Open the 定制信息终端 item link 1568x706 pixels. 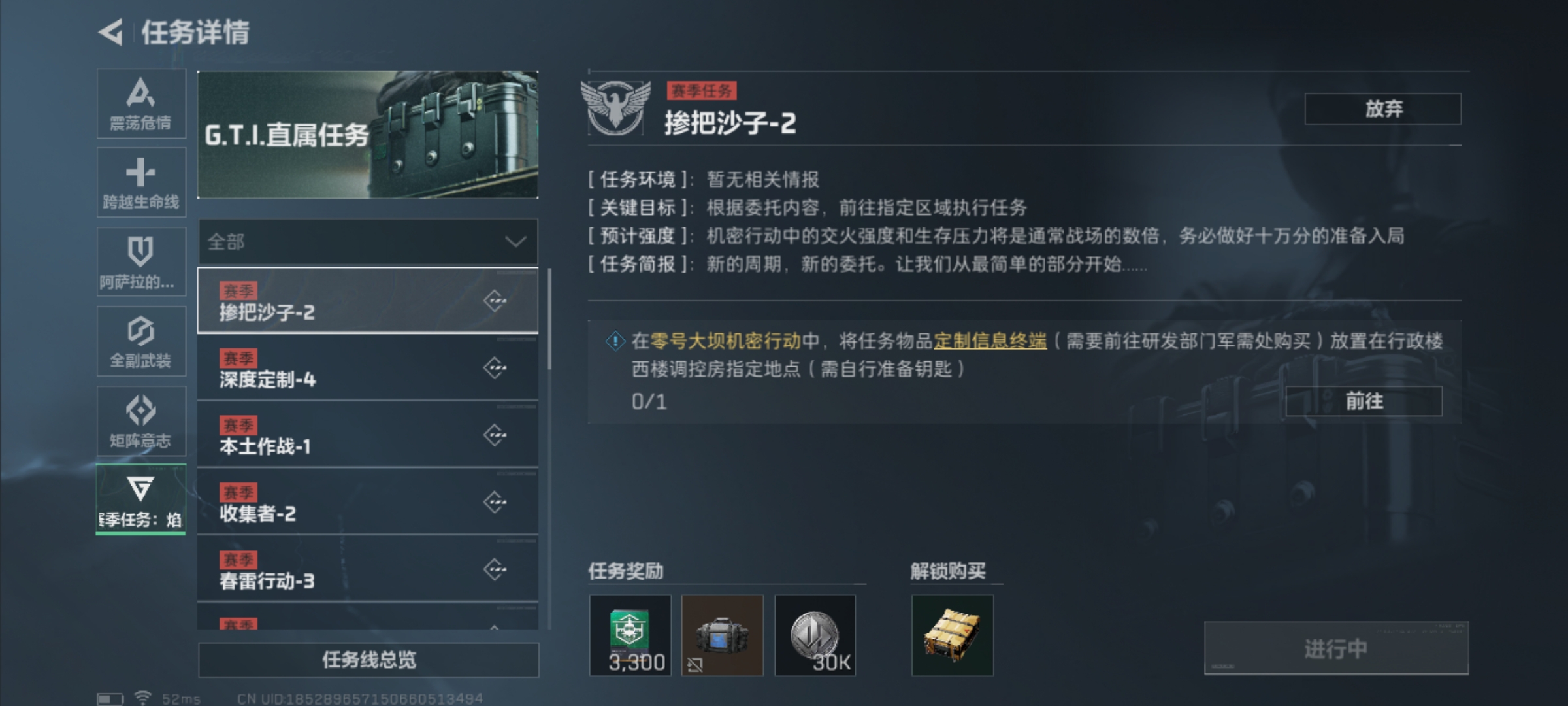click(x=990, y=341)
